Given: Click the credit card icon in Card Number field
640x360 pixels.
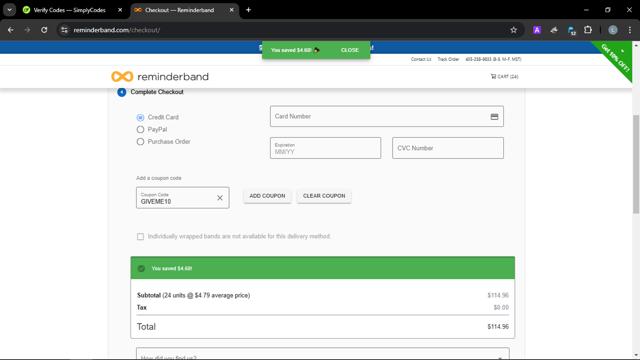Looking at the screenshot, I should (x=494, y=117).
